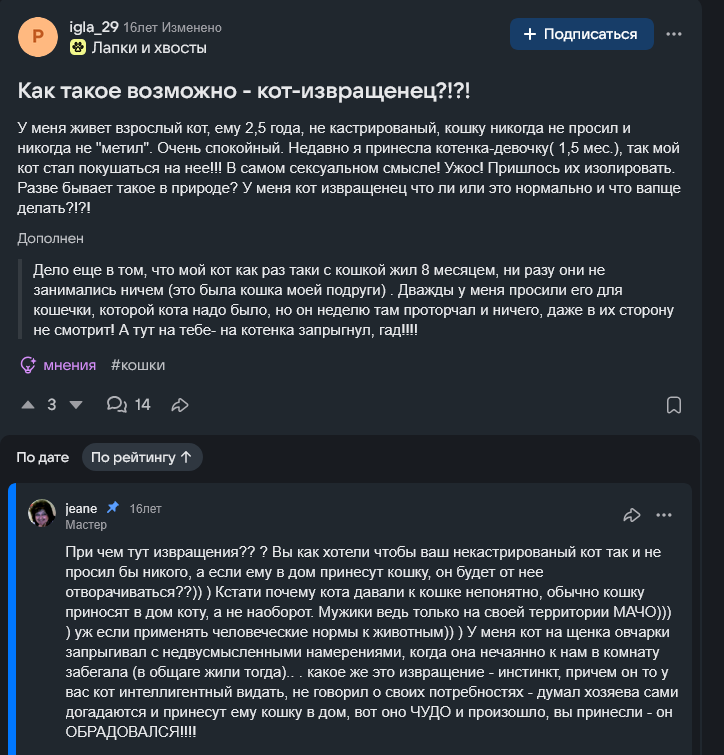The height and width of the screenshot is (755, 724).
Task: Click igla_29's orange avatar
Action: pyautogui.click(x=38, y=37)
